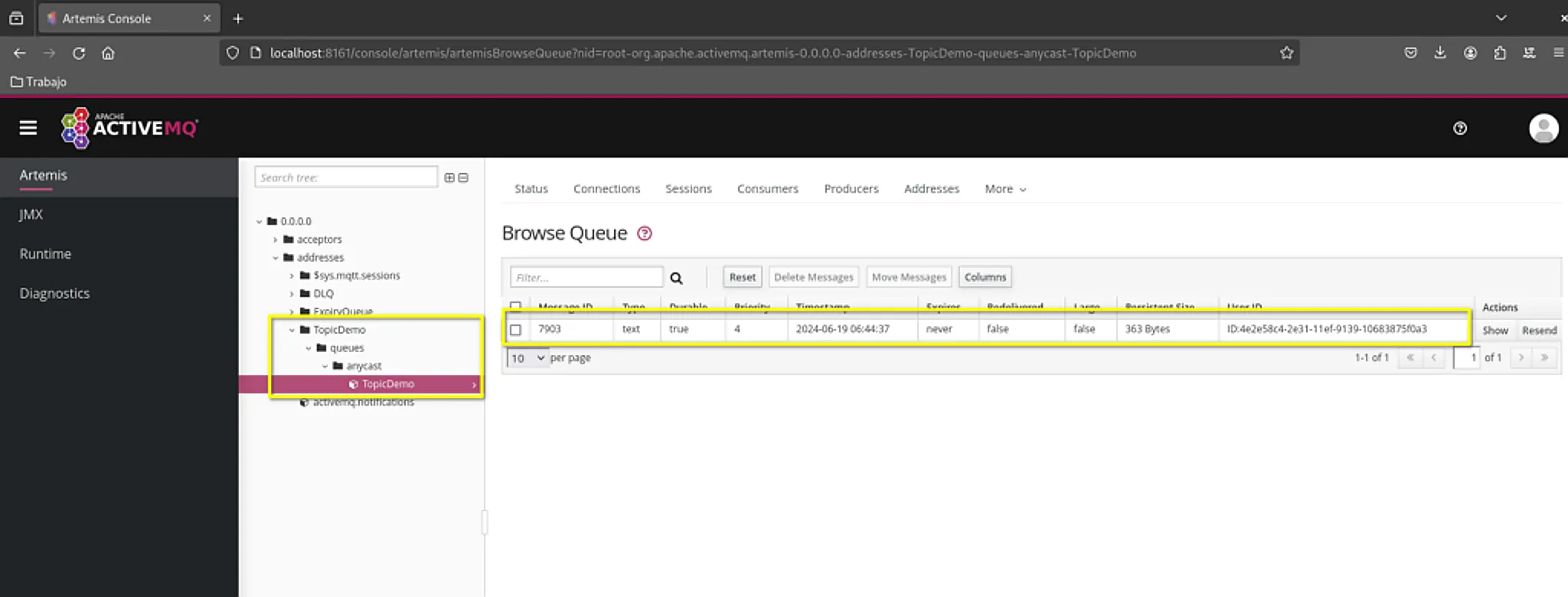Focus the Search tree input
Viewport: 1568px width, 597px height.
coord(346,178)
